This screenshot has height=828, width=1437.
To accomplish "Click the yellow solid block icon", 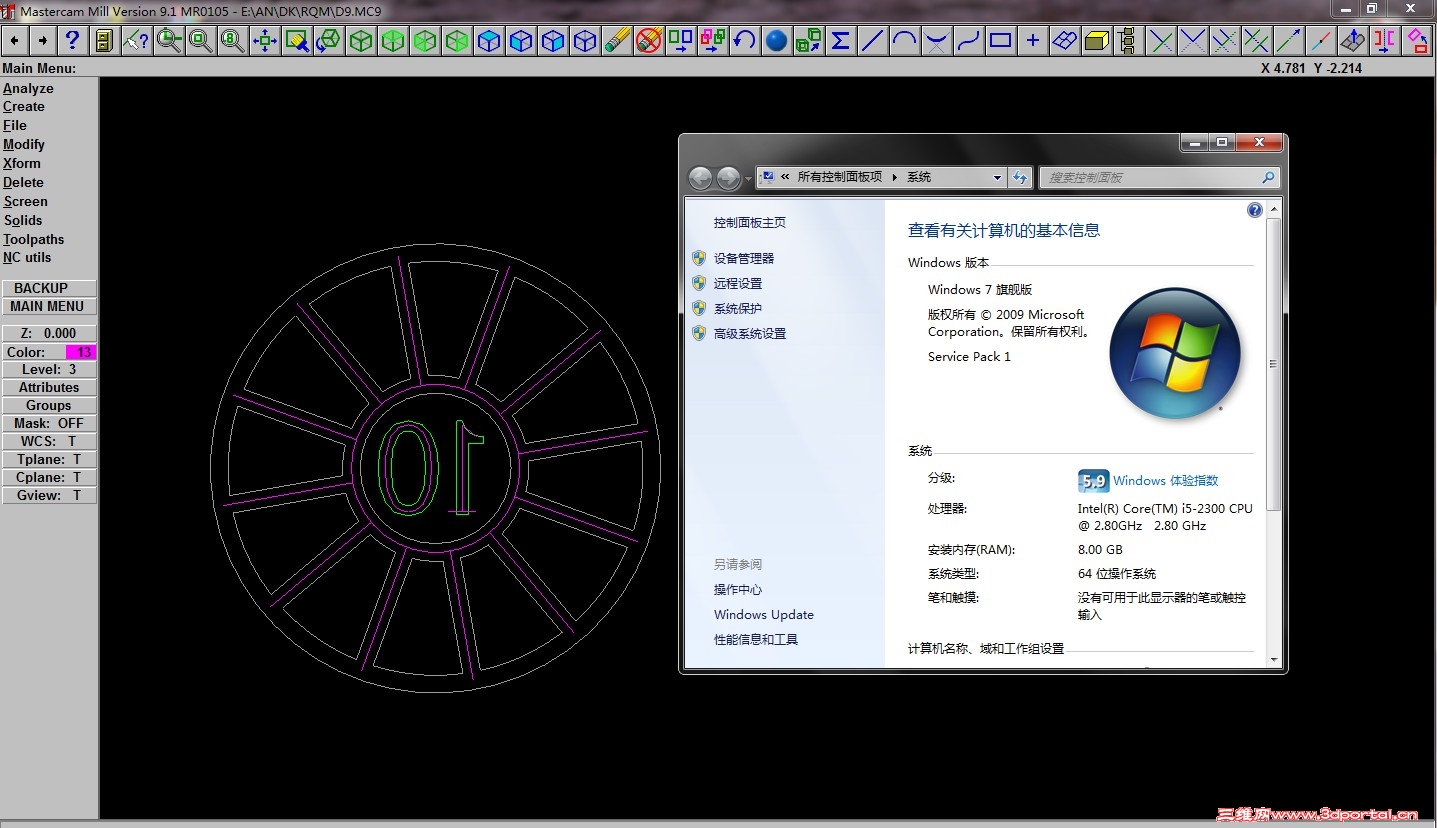I will (x=1097, y=41).
